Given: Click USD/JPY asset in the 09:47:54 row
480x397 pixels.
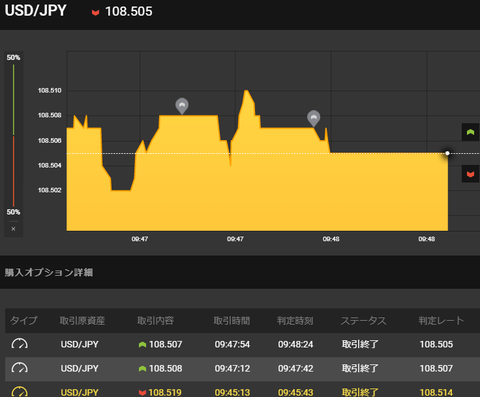Looking at the screenshot, I should click(x=79, y=344).
